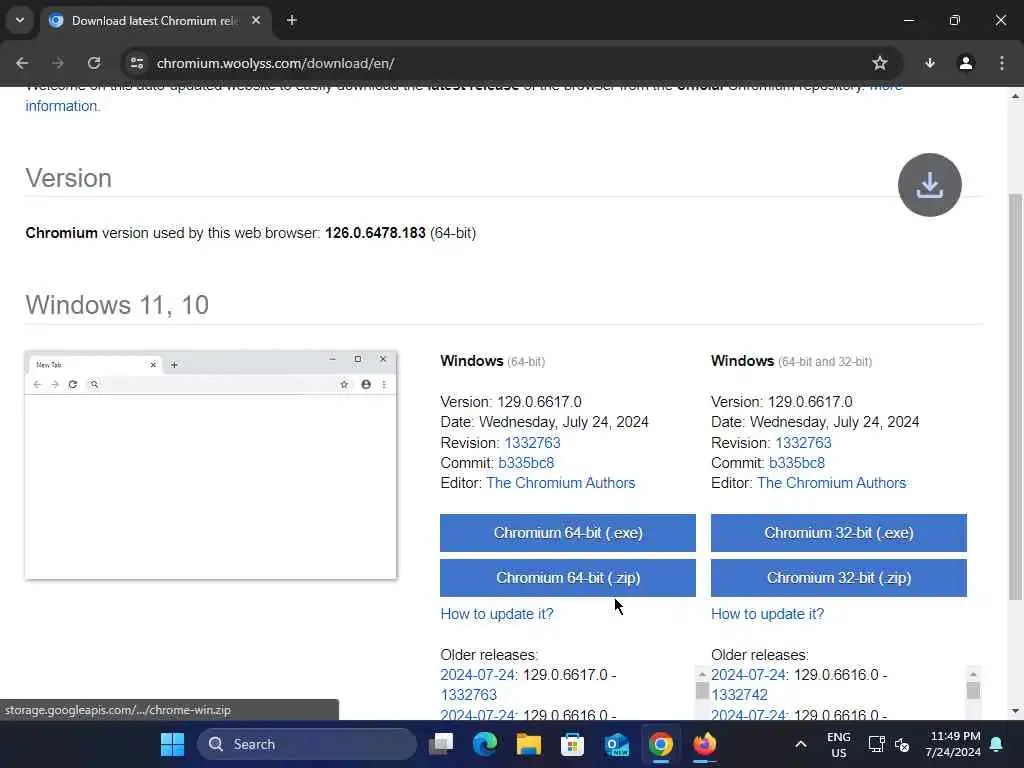1024x768 pixels.
Task: Open Task View from the taskbar
Action: click(x=441, y=744)
